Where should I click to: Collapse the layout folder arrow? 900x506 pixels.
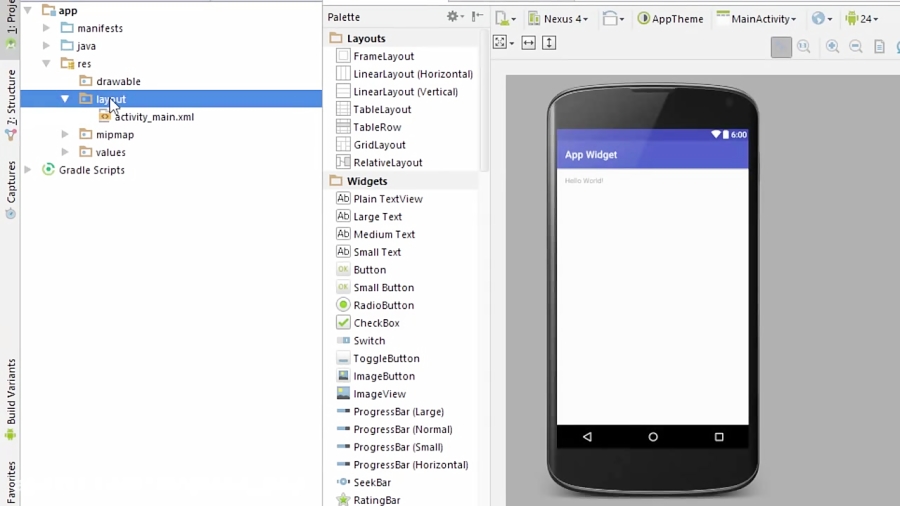[65, 99]
